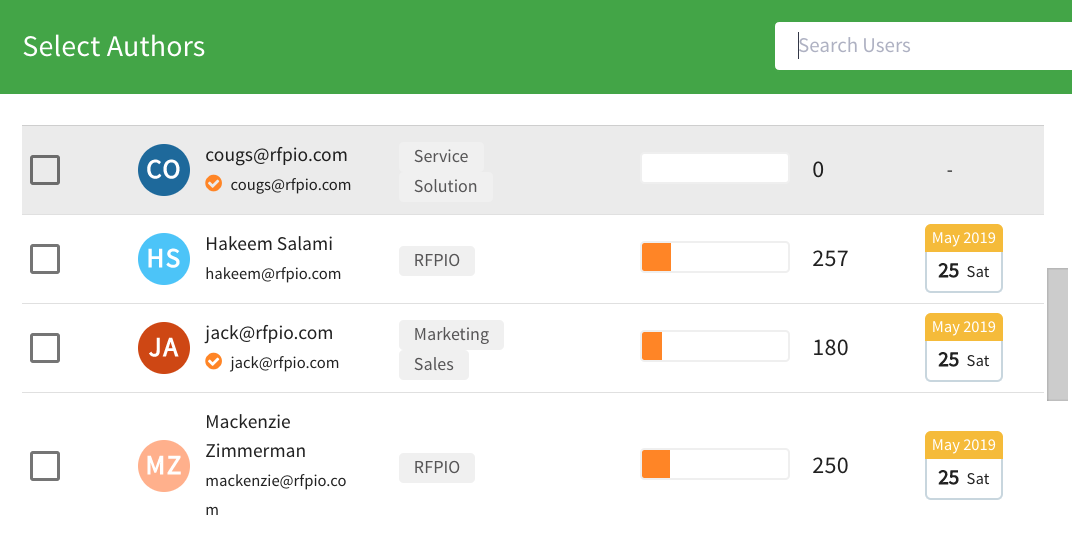
Task: Click the empty workload bar for cougs@rfpio.com
Action: click(x=714, y=168)
